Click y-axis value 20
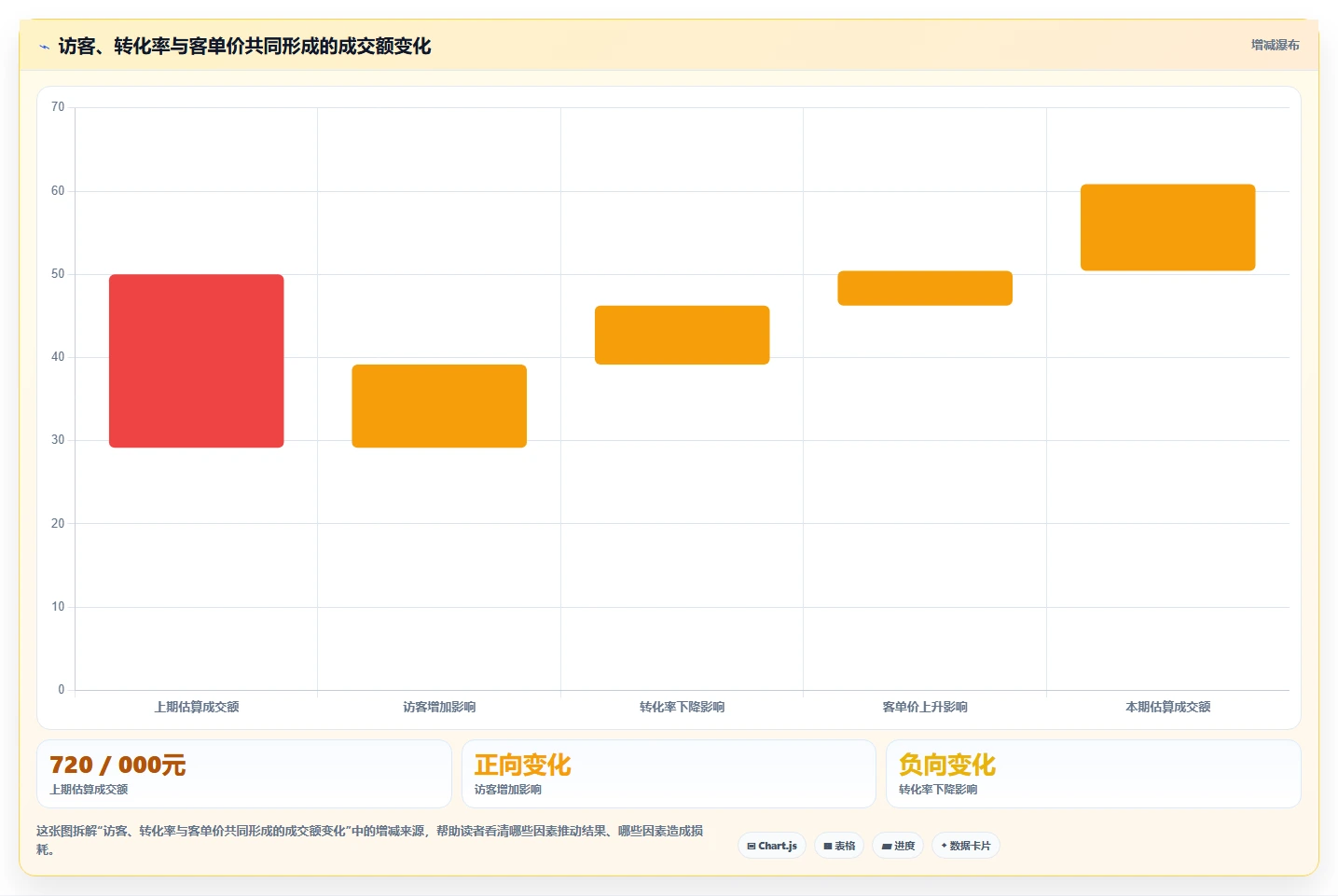 [58, 524]
